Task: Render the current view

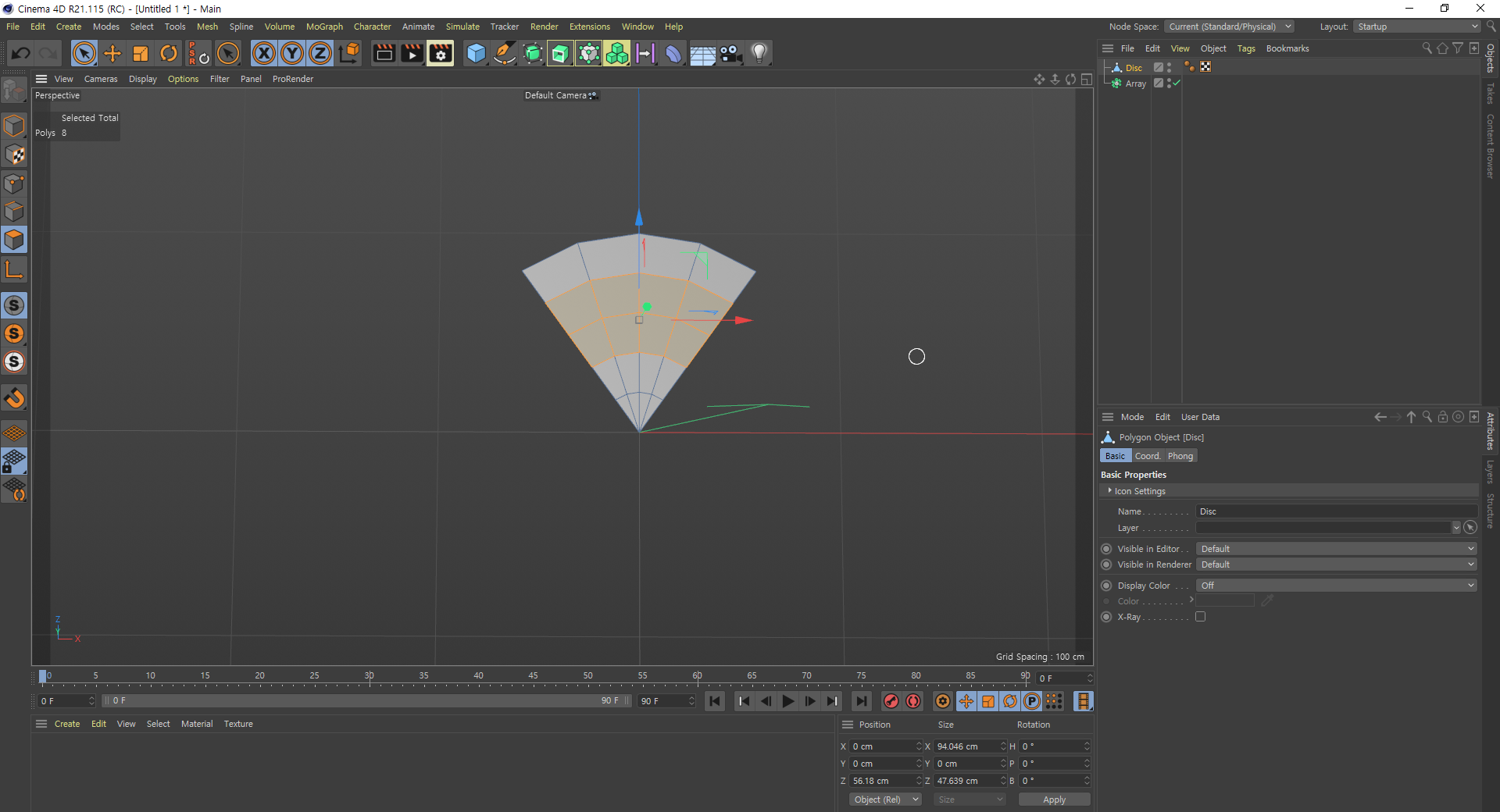Action: pos(384,53)
